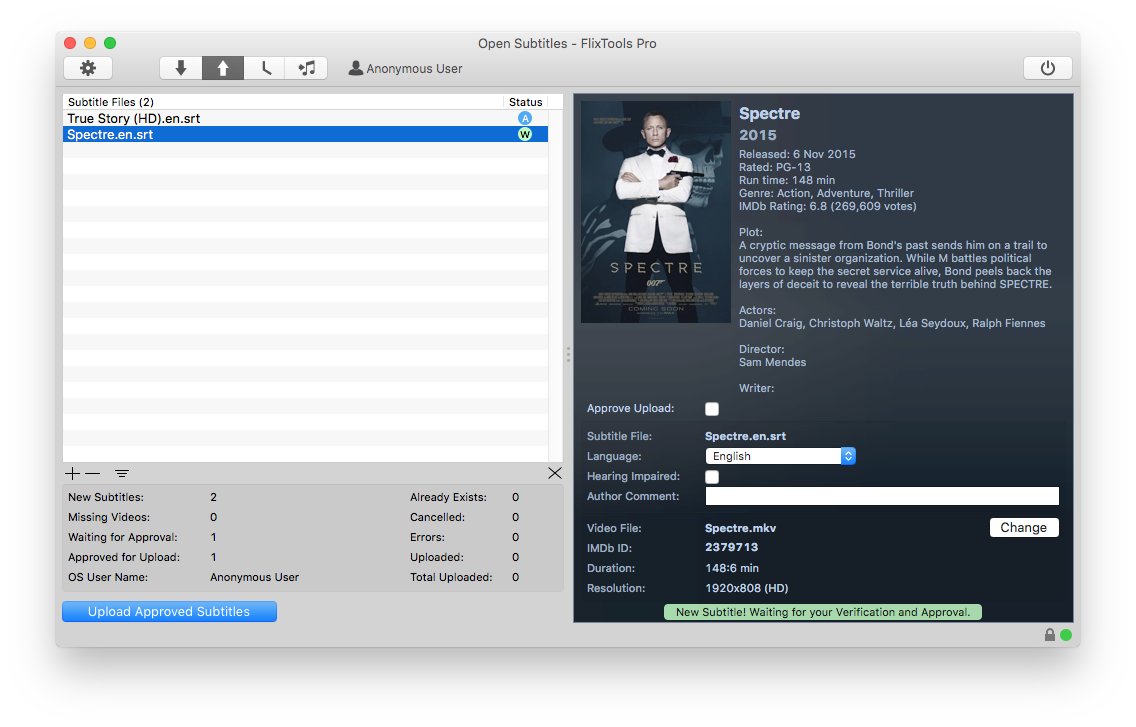Click the New Subtitle waiting approval banner
1136x727 pixels.
point(823,612)
